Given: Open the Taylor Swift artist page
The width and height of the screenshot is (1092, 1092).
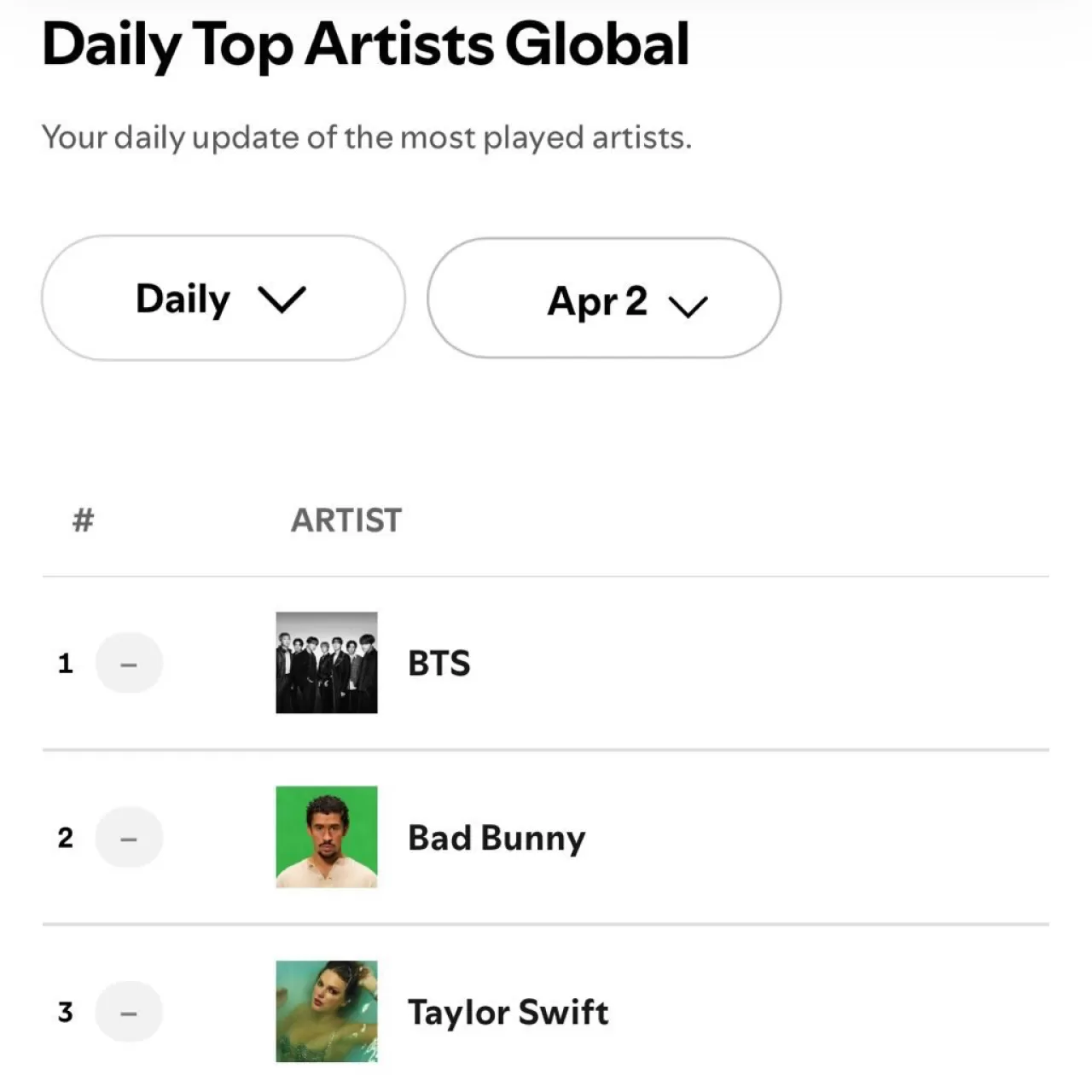Looking at the screenshot, I should click(508, 1012).
